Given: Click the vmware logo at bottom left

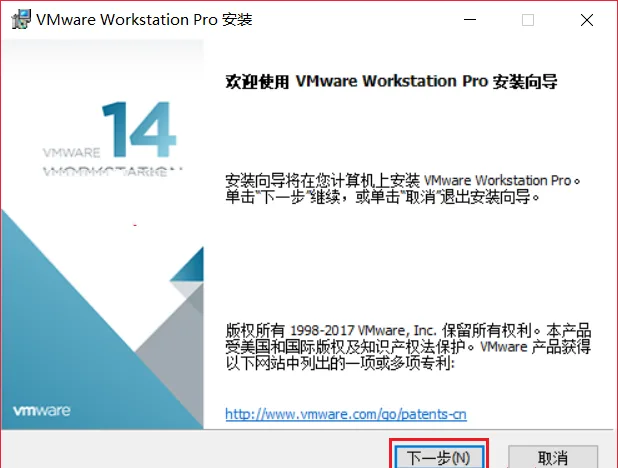Looking at the screenshot, I should (x=42, y=410).
